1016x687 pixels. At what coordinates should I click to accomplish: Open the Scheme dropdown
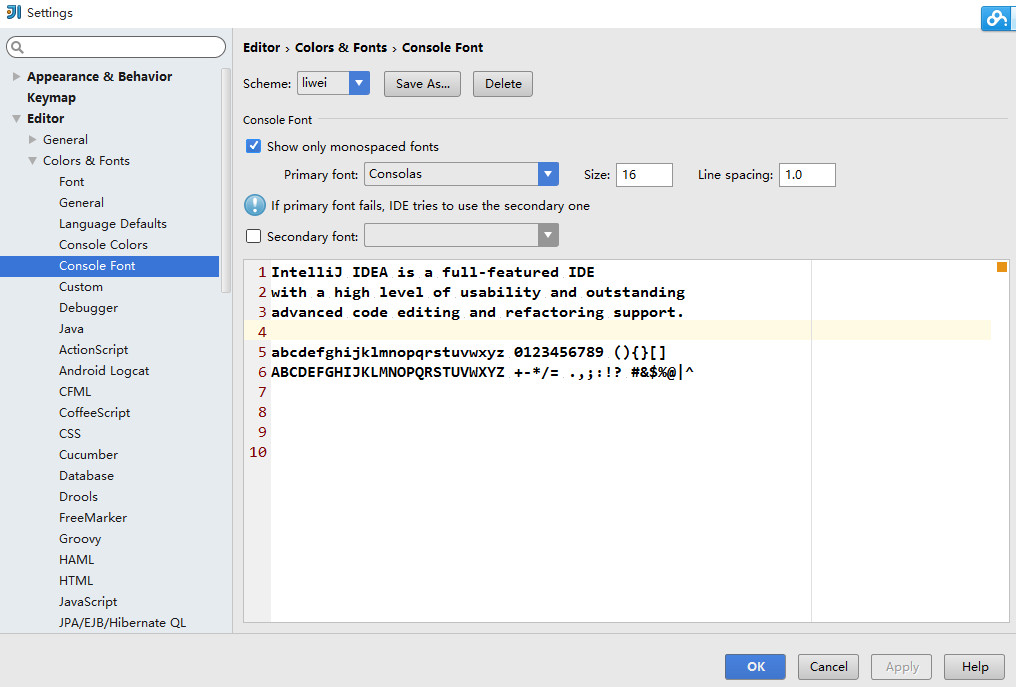(359, 83)
